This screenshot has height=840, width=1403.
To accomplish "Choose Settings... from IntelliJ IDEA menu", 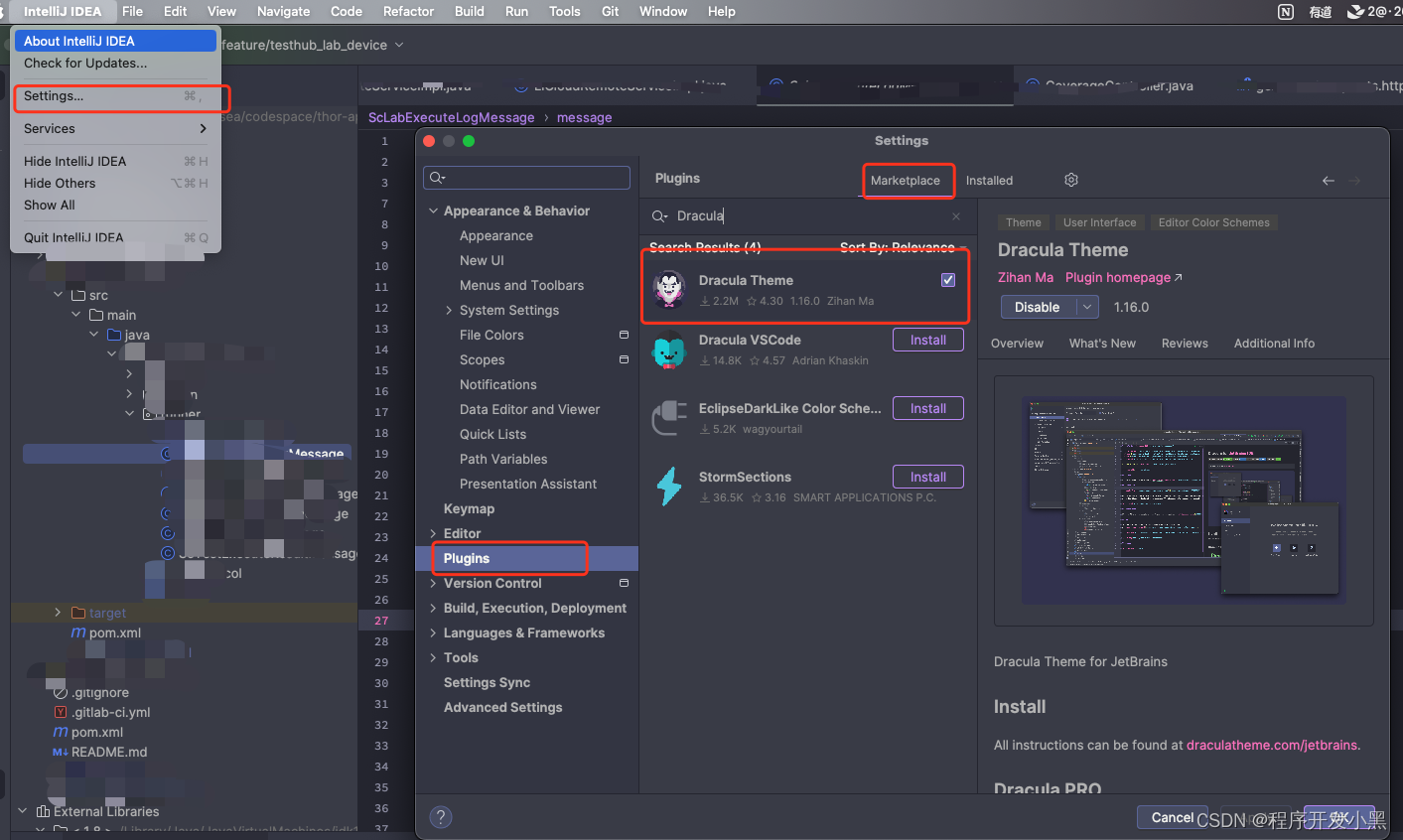I will pos(115,96).
